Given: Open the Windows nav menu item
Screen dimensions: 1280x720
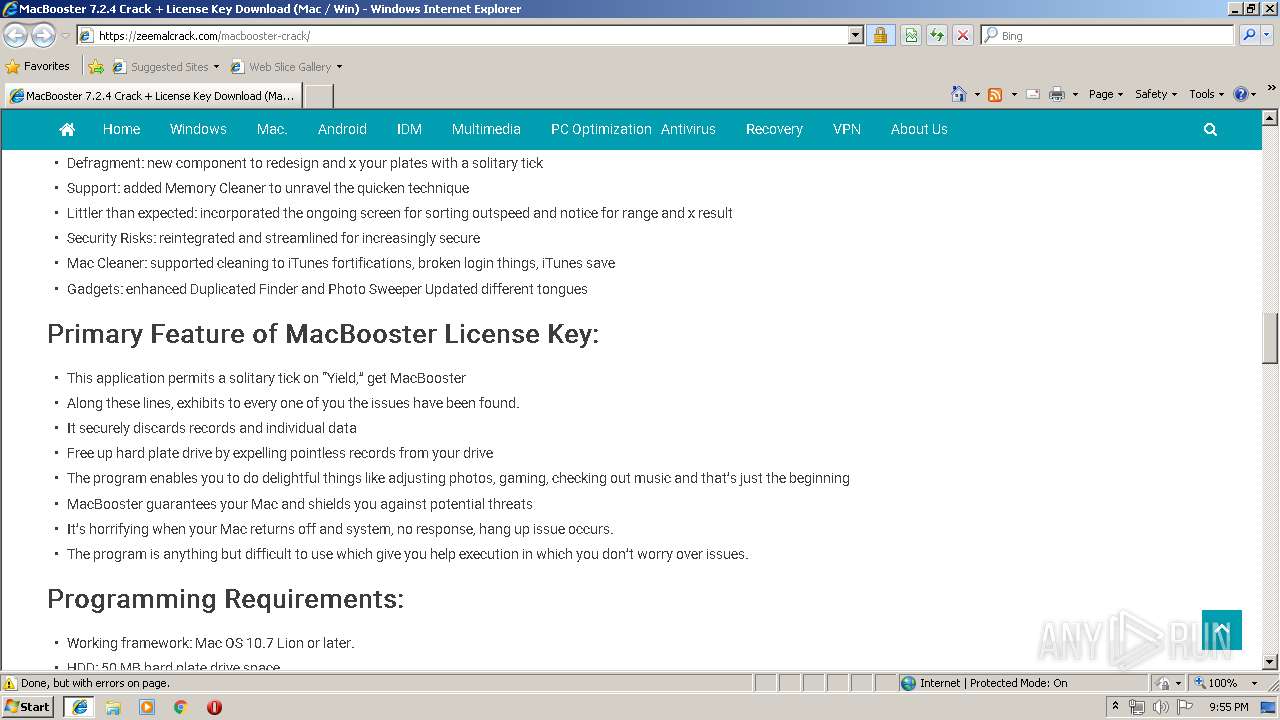Looking at the screenshot, I should pos(198,129).
